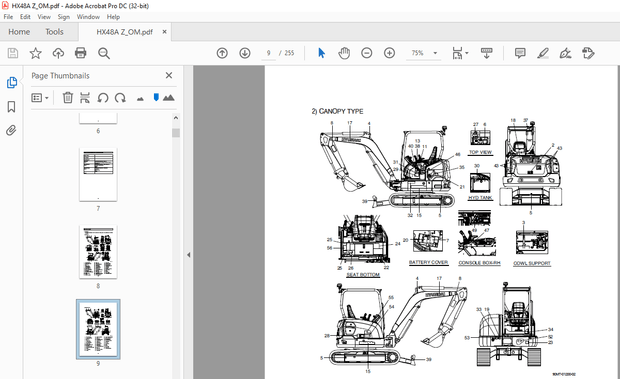
Task: Select page 9 thumbnail
Action: coord(98,329)
